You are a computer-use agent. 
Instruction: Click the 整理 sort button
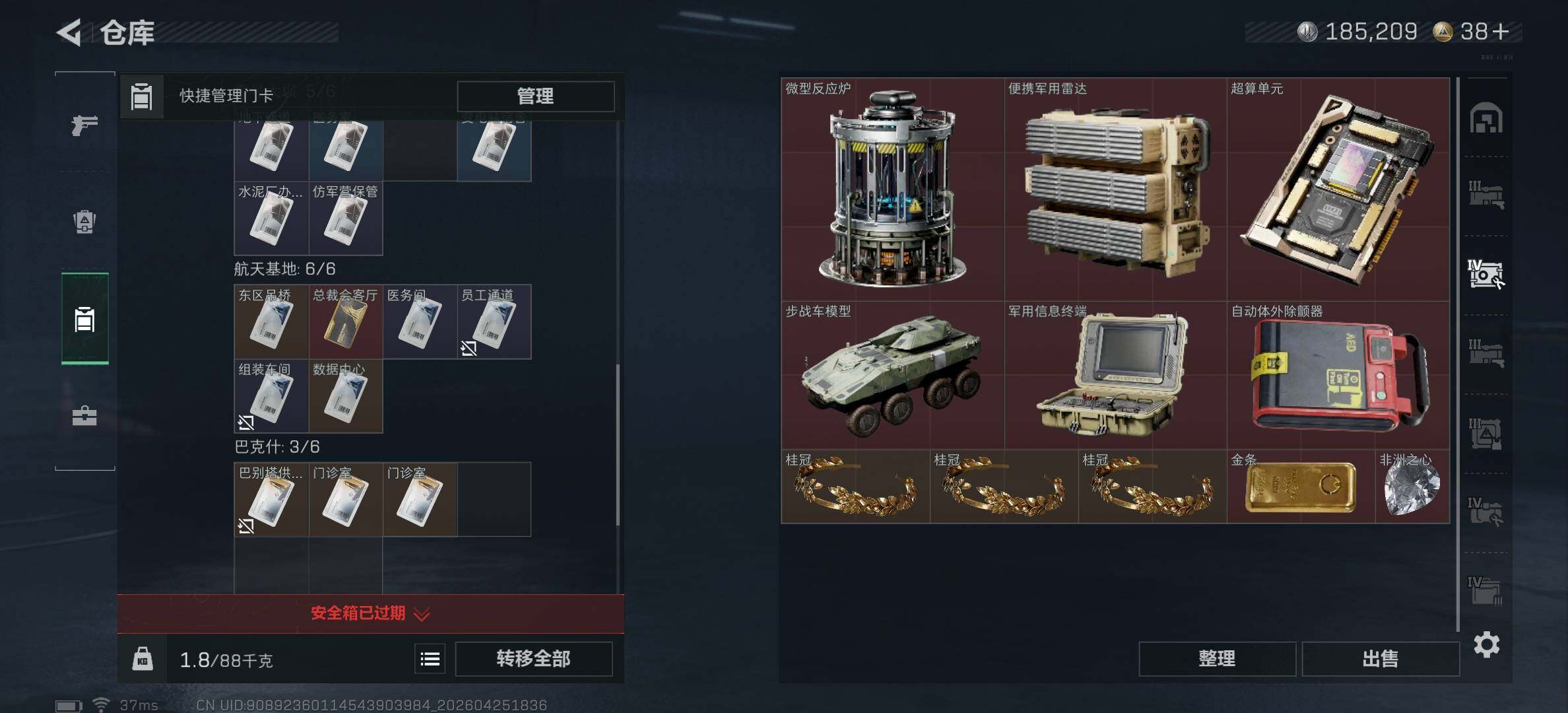1217,659
